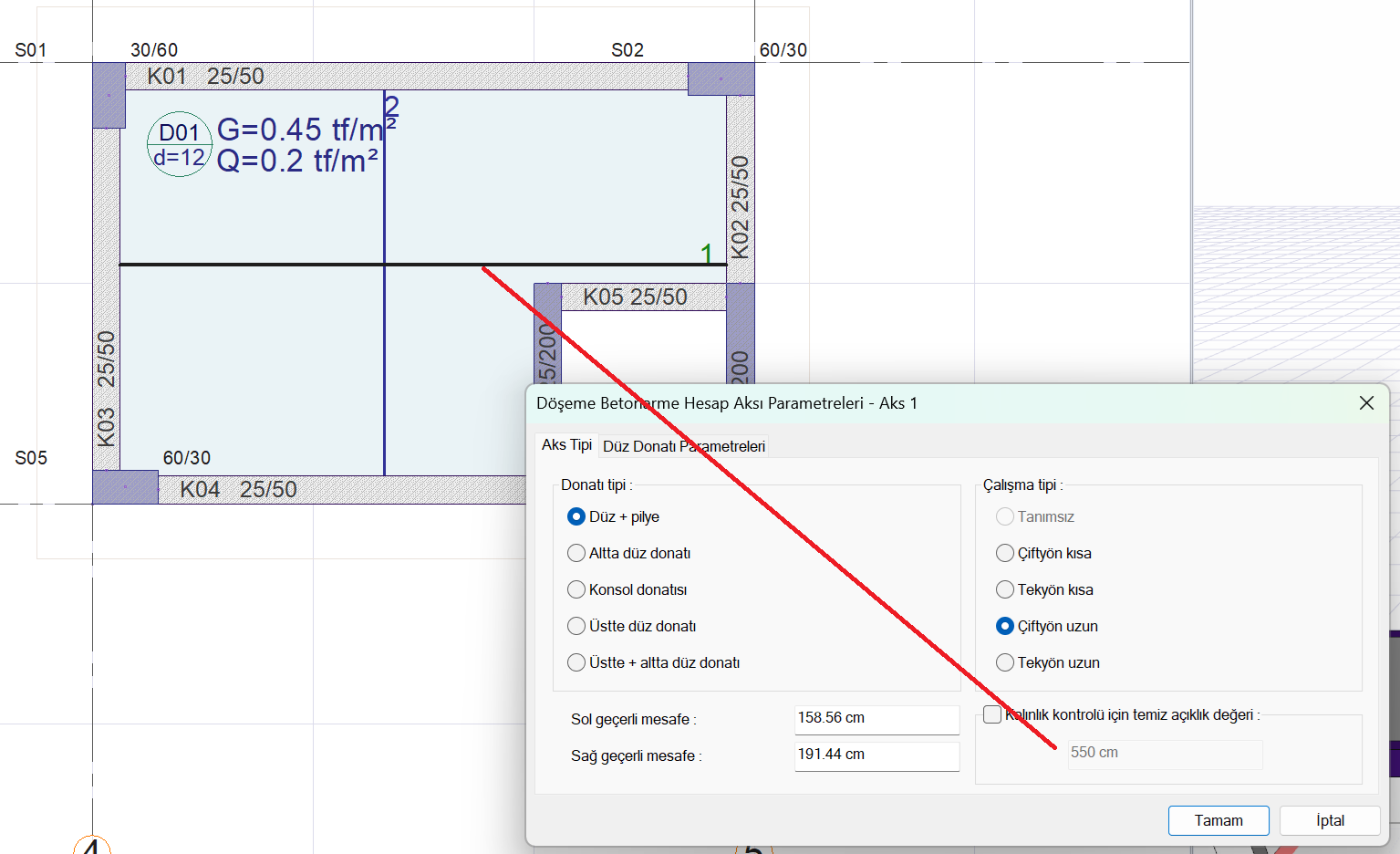
Task: Click the 550 cm disabled value field
Action: tap(1166, 753)
